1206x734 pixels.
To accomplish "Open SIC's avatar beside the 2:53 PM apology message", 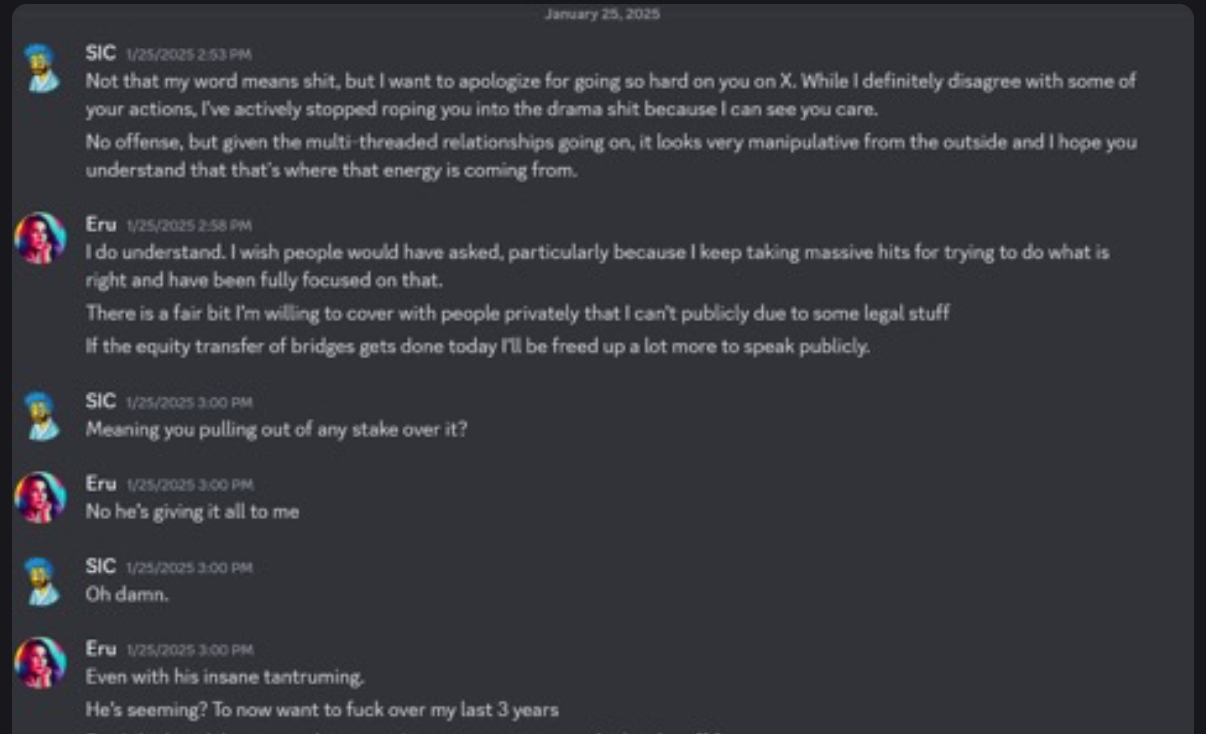I will [x=41, y=68].
